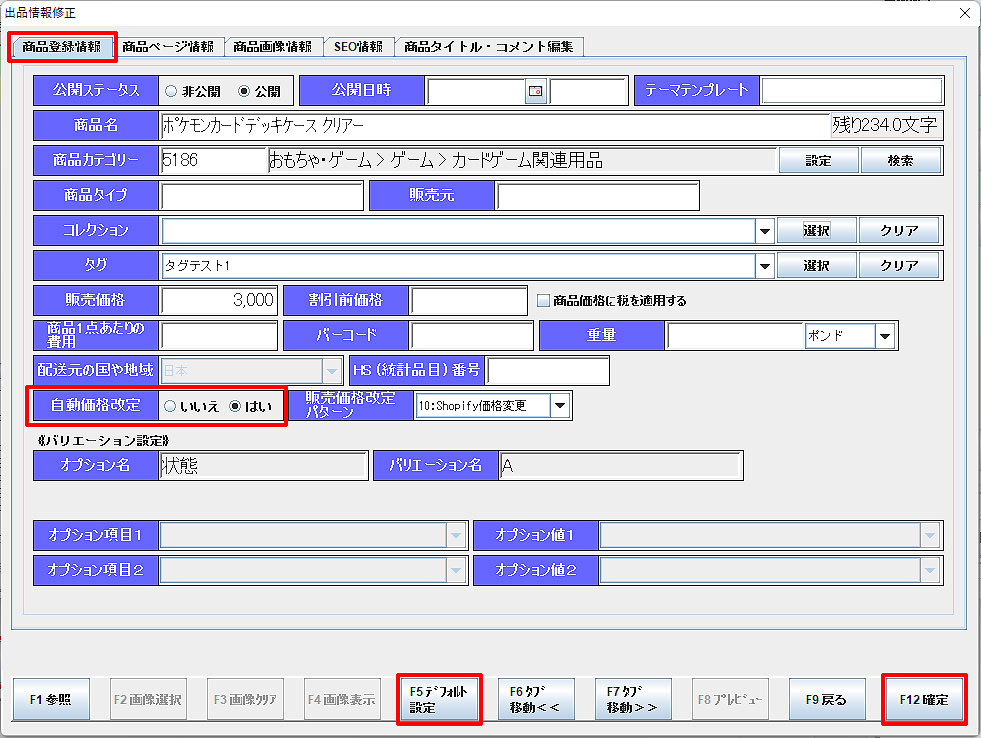The image size is (981, 738).
Task: Click the 販売価格 input field
Action: click(x=219, y=300)
